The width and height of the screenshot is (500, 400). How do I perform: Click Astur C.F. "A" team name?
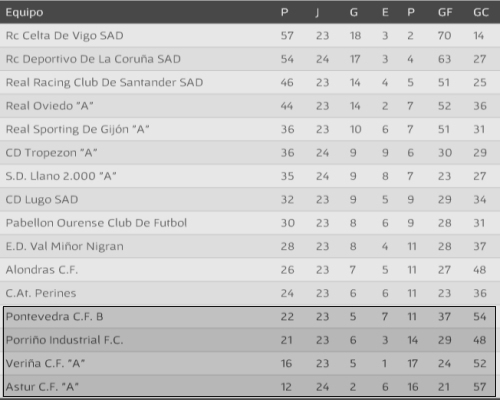click(42, 387)
